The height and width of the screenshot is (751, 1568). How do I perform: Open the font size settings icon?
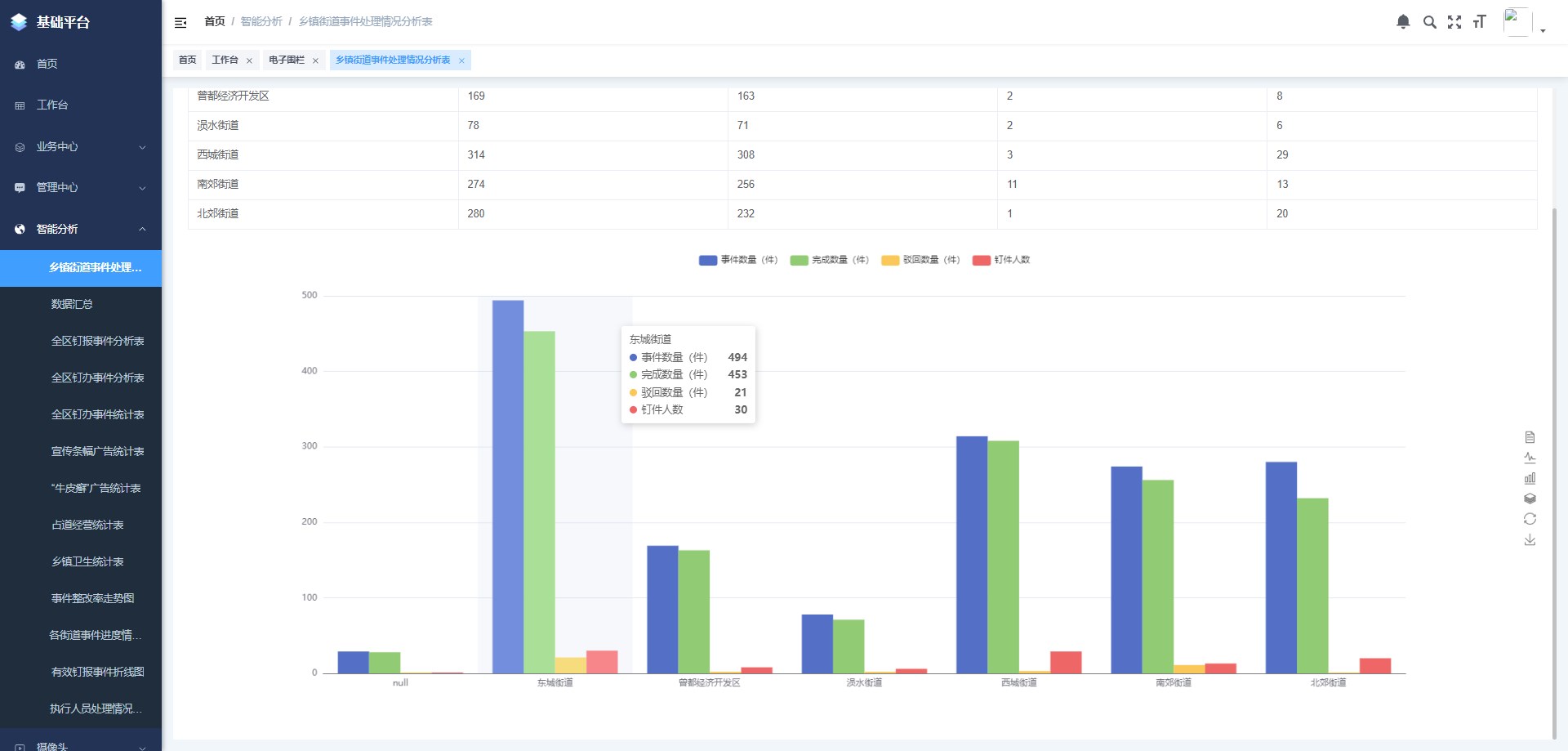[1479, 22]
